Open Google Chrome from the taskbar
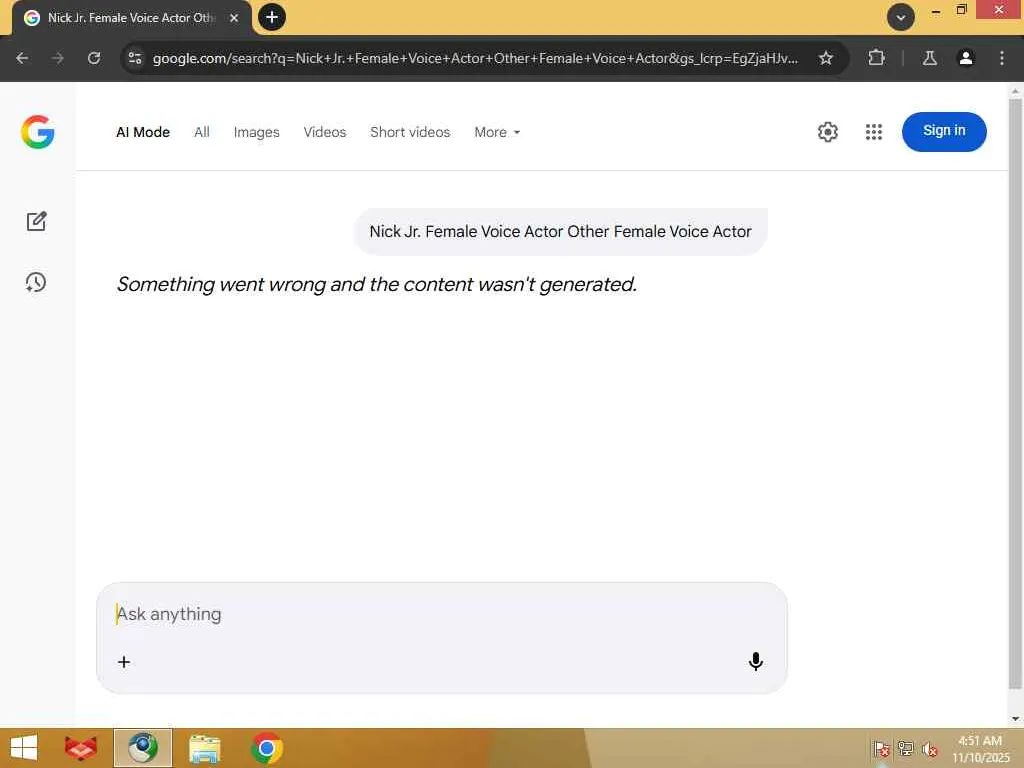The height and width of the screenshot is (768, 1024). [266, 748]
